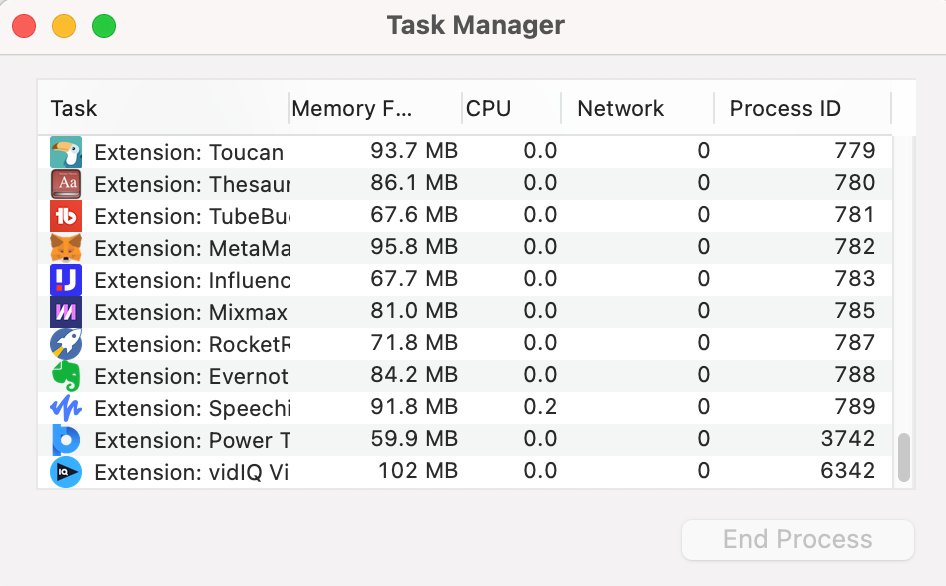Click the Evernote elephant icon
This screenshot has width=946, height=586.
click(x=66, y=376)
